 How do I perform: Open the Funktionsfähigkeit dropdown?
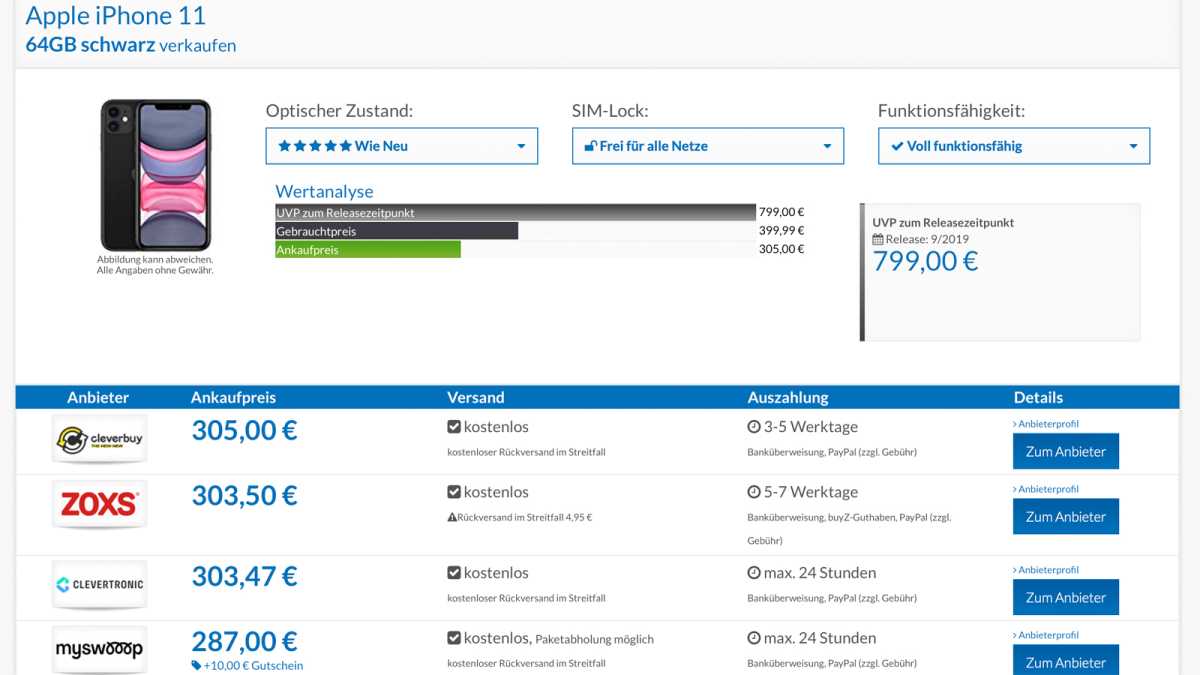[x=1014, y=146]
